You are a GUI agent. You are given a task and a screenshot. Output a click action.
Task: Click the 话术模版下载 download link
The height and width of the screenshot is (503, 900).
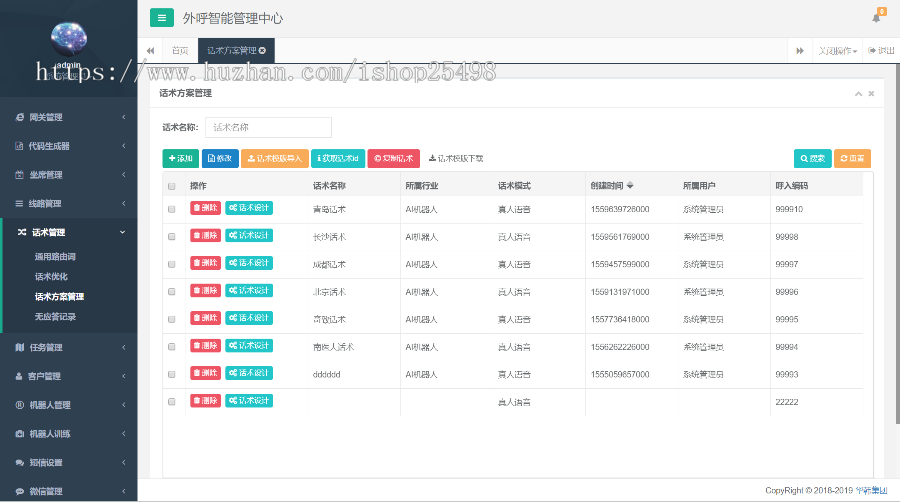point(456,158)
